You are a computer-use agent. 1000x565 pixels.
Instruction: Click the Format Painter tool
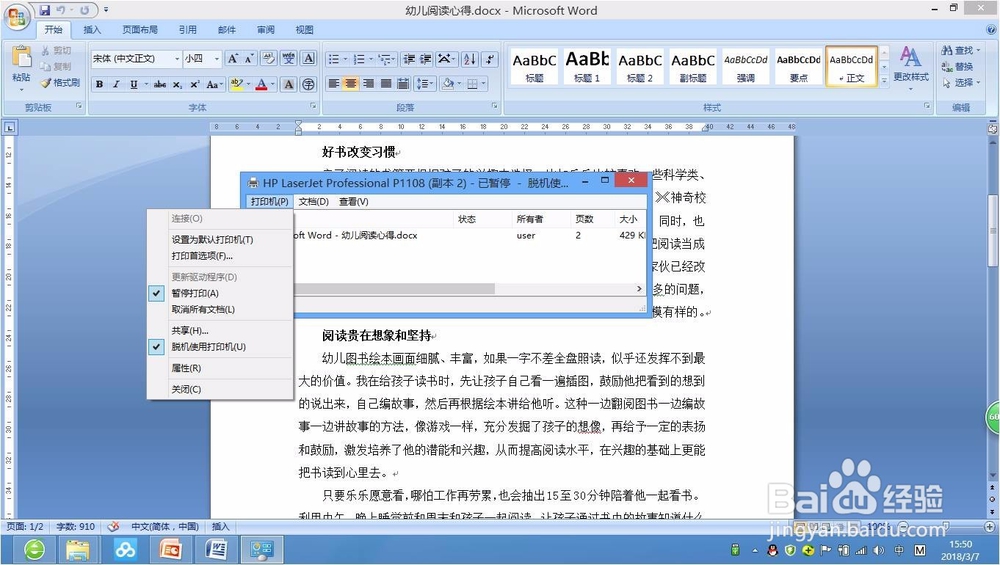tap(60, 83)
